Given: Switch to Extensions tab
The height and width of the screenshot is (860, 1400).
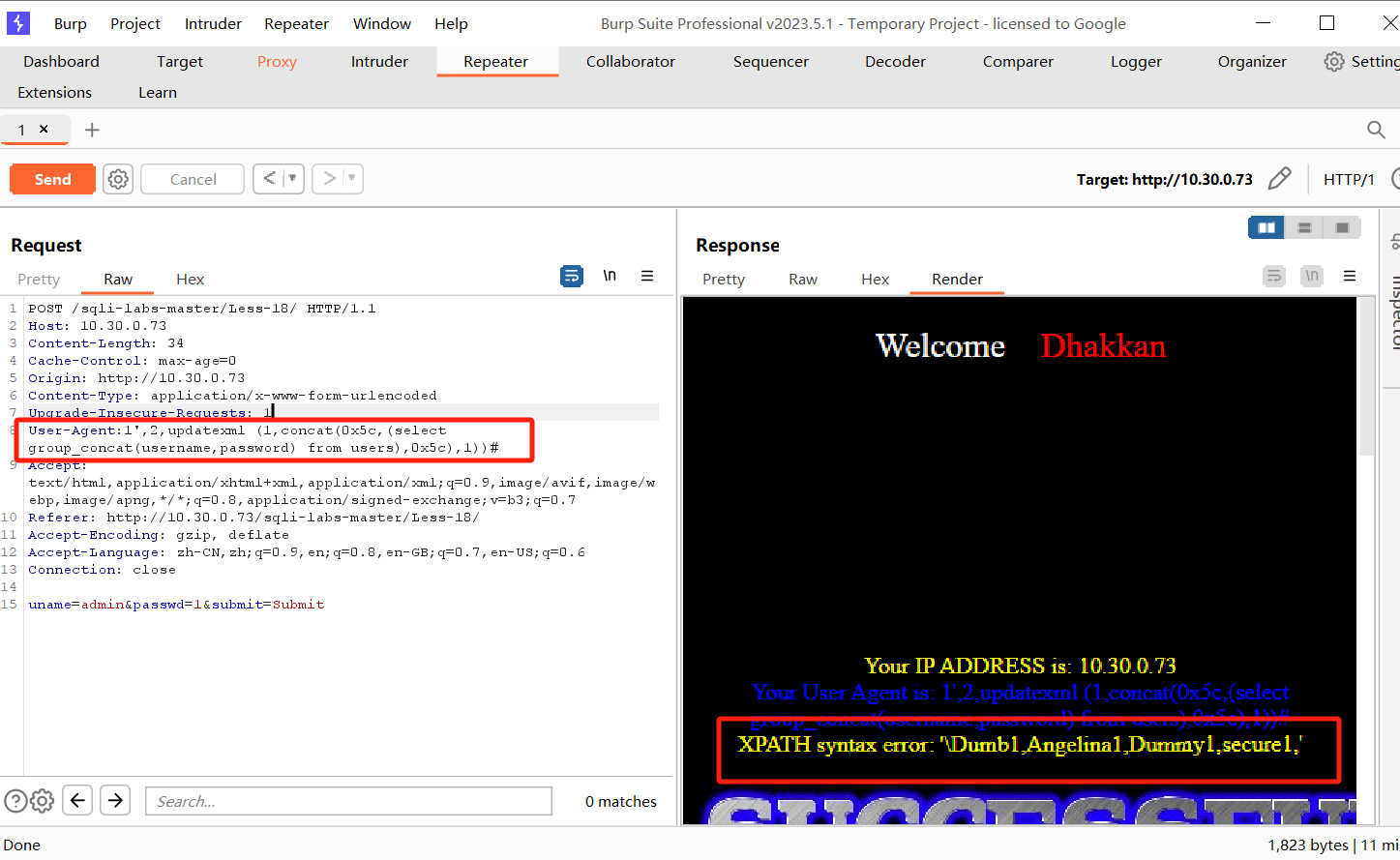Looking at the screenshot, I should tap(54, 92).
